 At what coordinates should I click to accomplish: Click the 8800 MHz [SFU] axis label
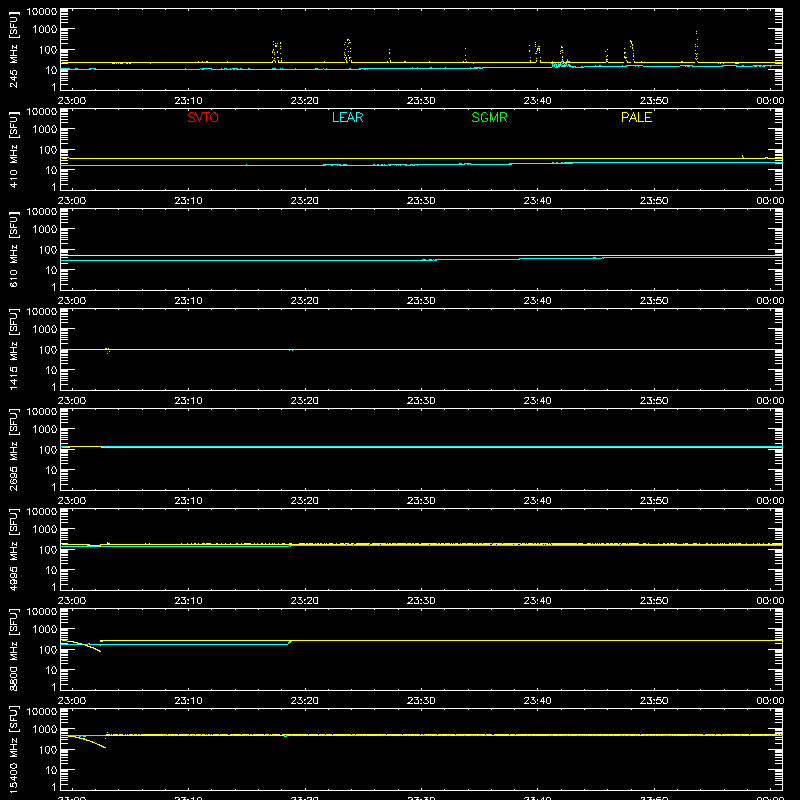pyautogui.click(x=14, y=649)
